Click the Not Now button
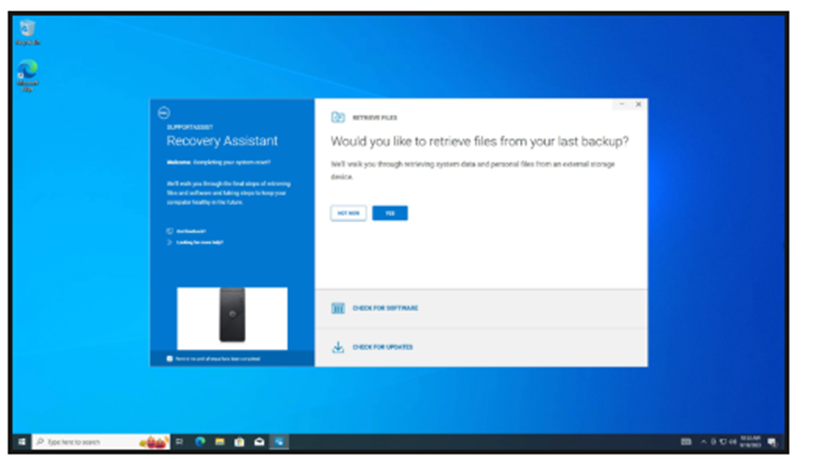Screen dimensions: 819x459 [348, 213]
